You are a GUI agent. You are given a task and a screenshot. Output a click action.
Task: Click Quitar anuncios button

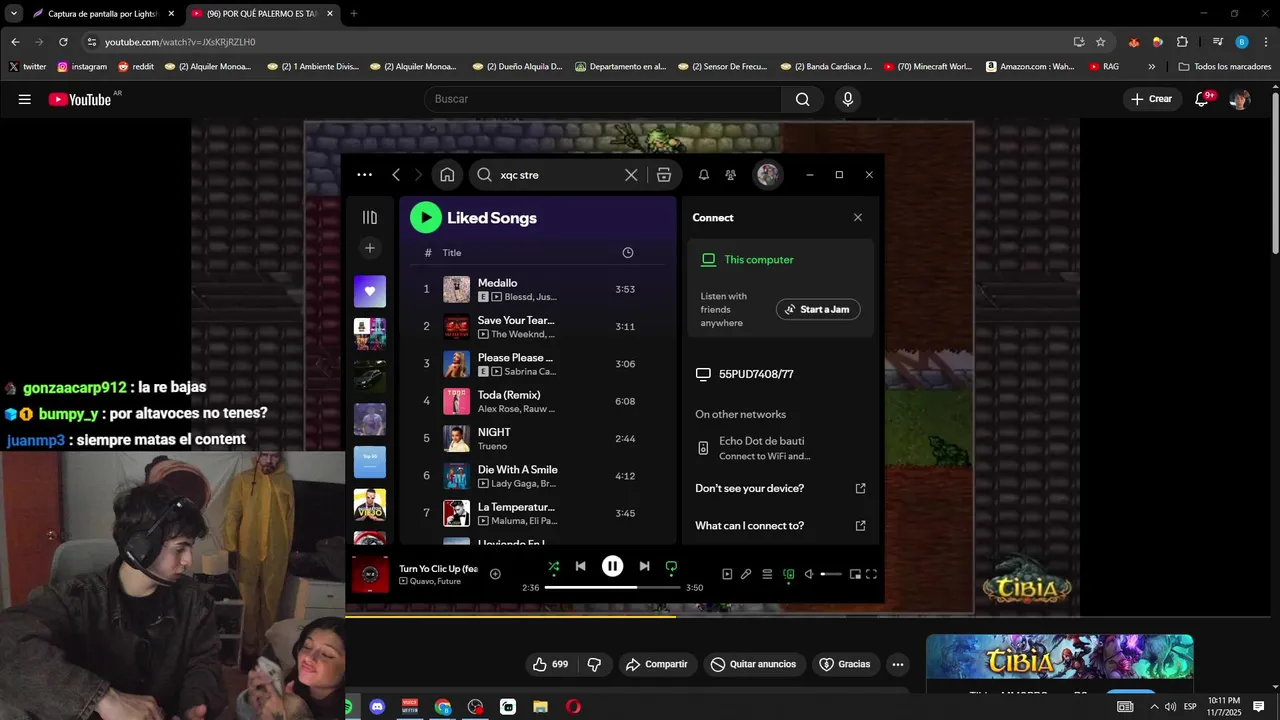754,664
